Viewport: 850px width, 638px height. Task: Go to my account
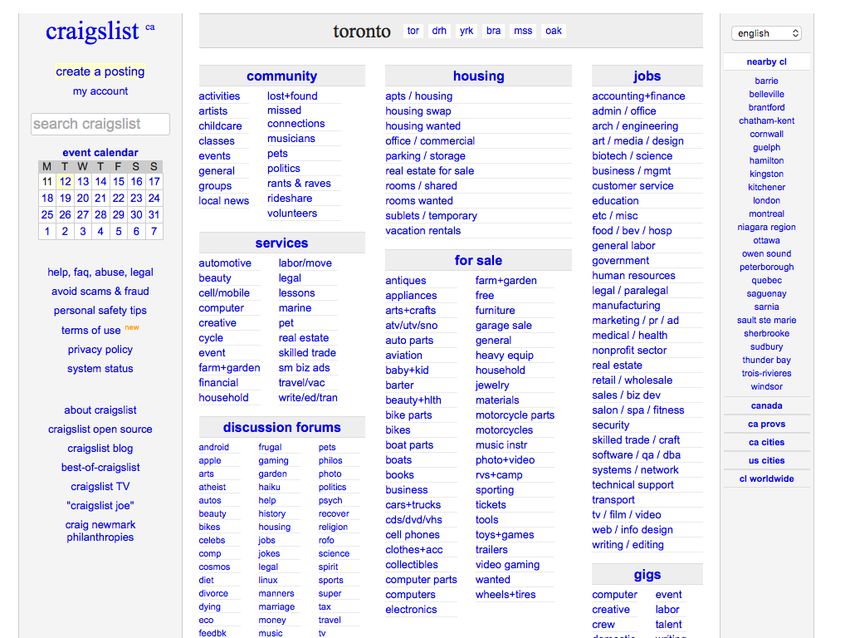click(x=100, y=91)
